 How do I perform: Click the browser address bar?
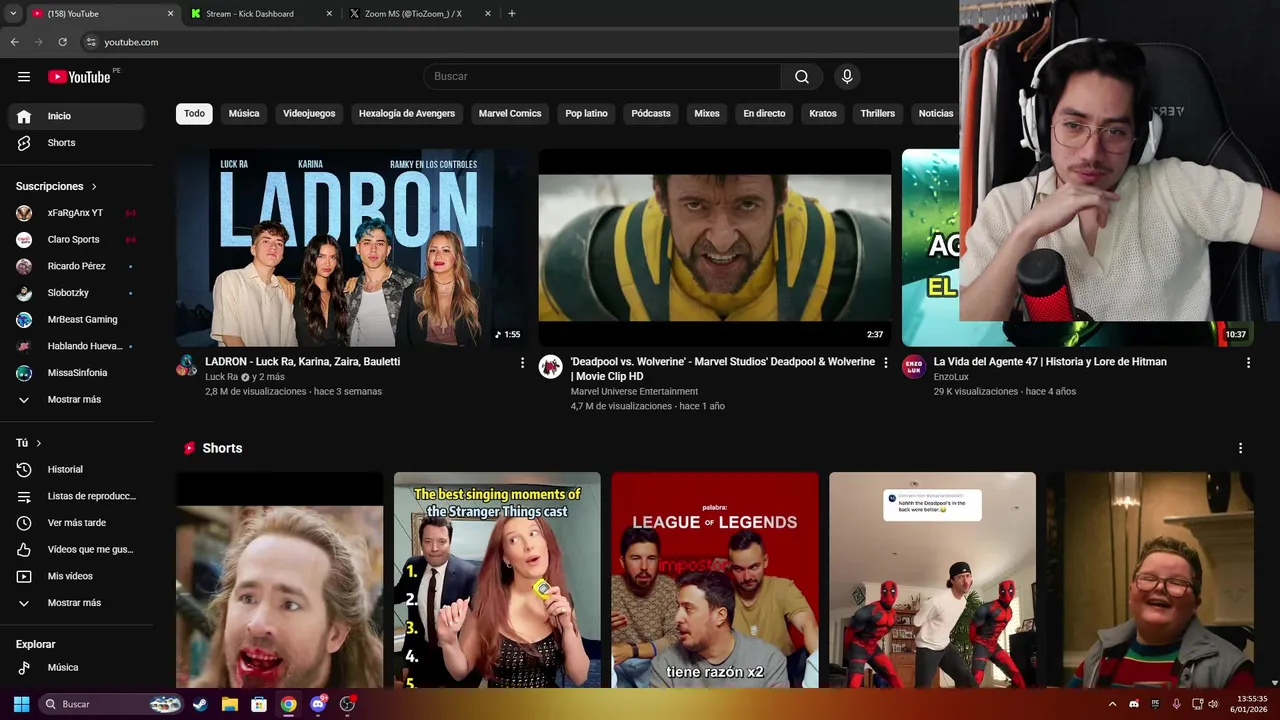click(x=520, y=42)
